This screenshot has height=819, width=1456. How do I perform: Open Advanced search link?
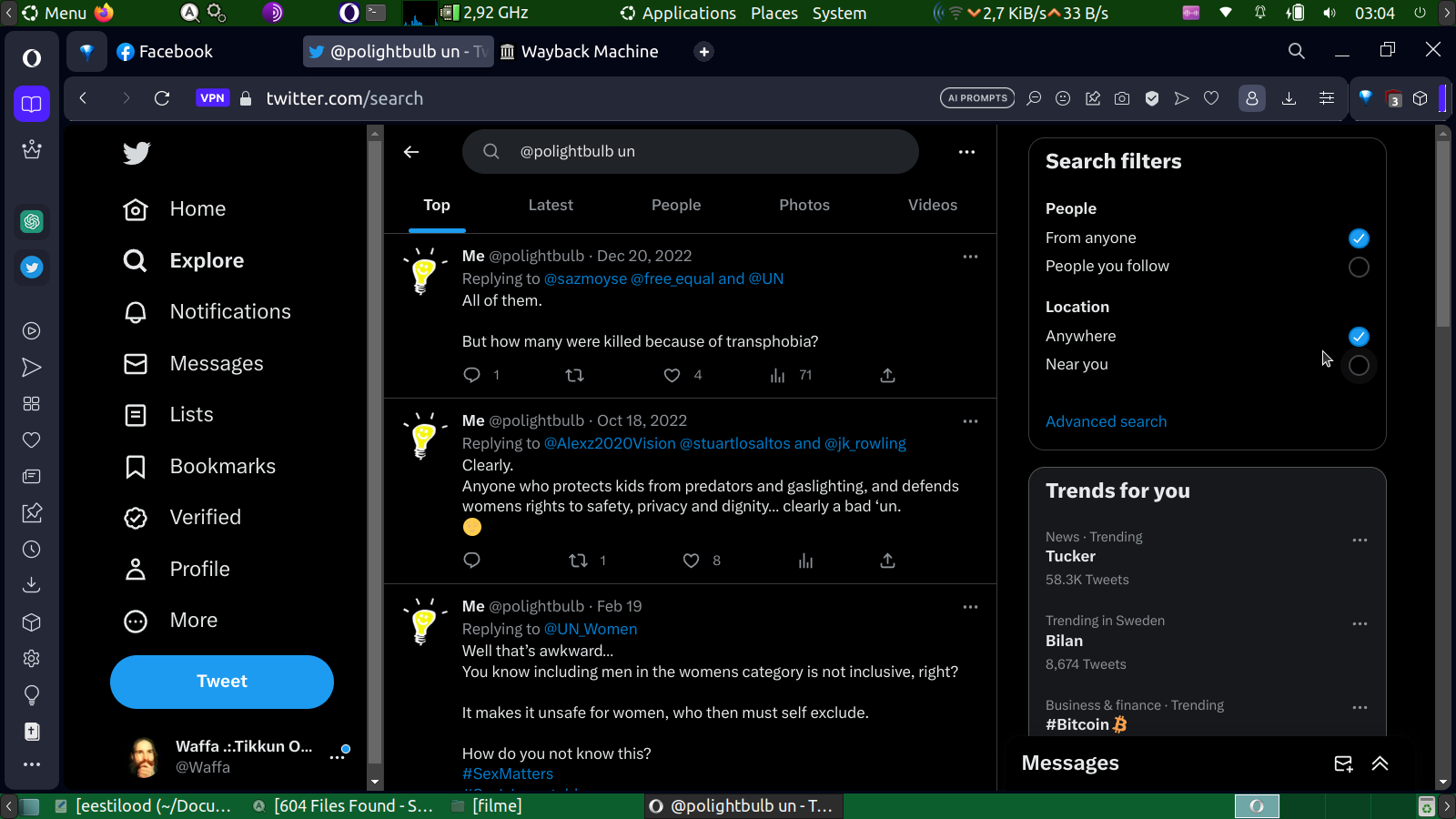point(1106,421)
